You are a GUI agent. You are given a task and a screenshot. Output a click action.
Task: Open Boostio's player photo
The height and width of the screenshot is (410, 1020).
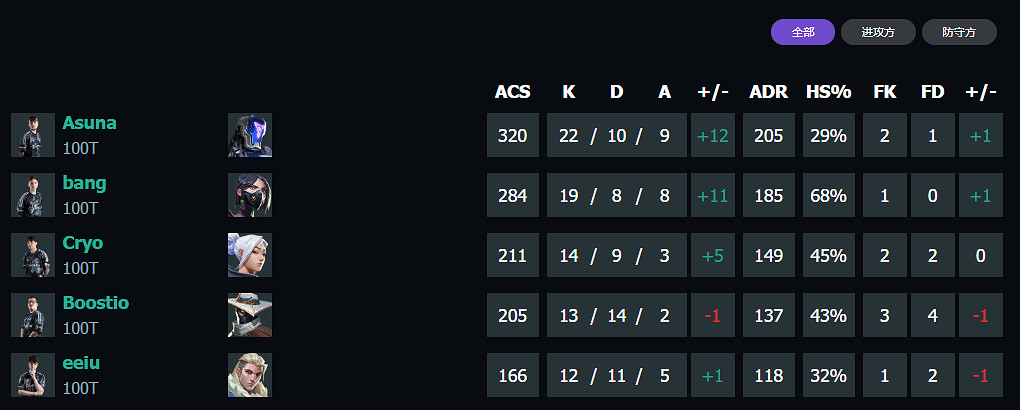tap(33, 315)
